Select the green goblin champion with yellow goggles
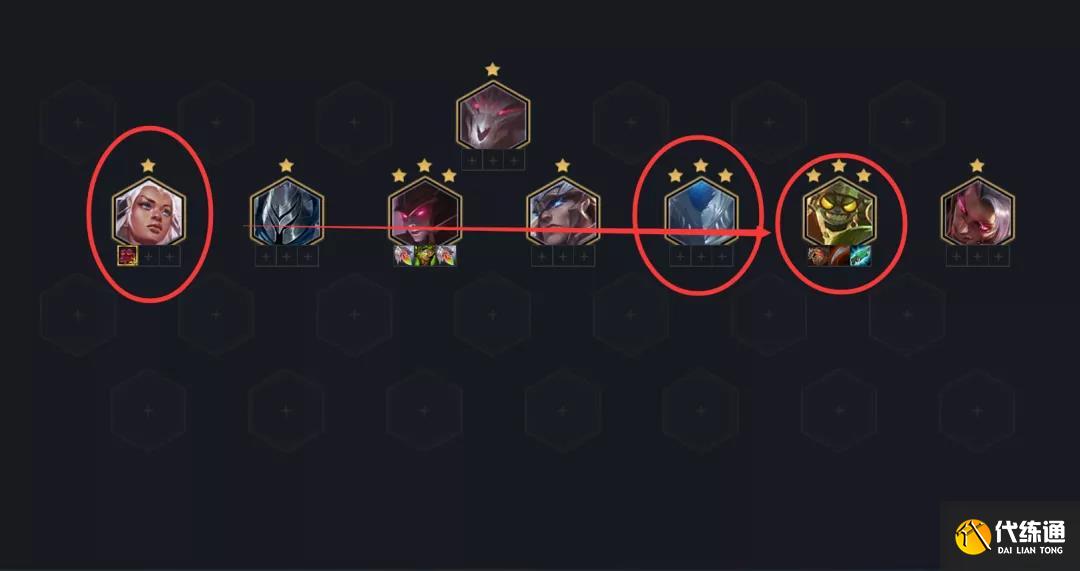This screenshot has width=1080, height=571. point(839,211)
